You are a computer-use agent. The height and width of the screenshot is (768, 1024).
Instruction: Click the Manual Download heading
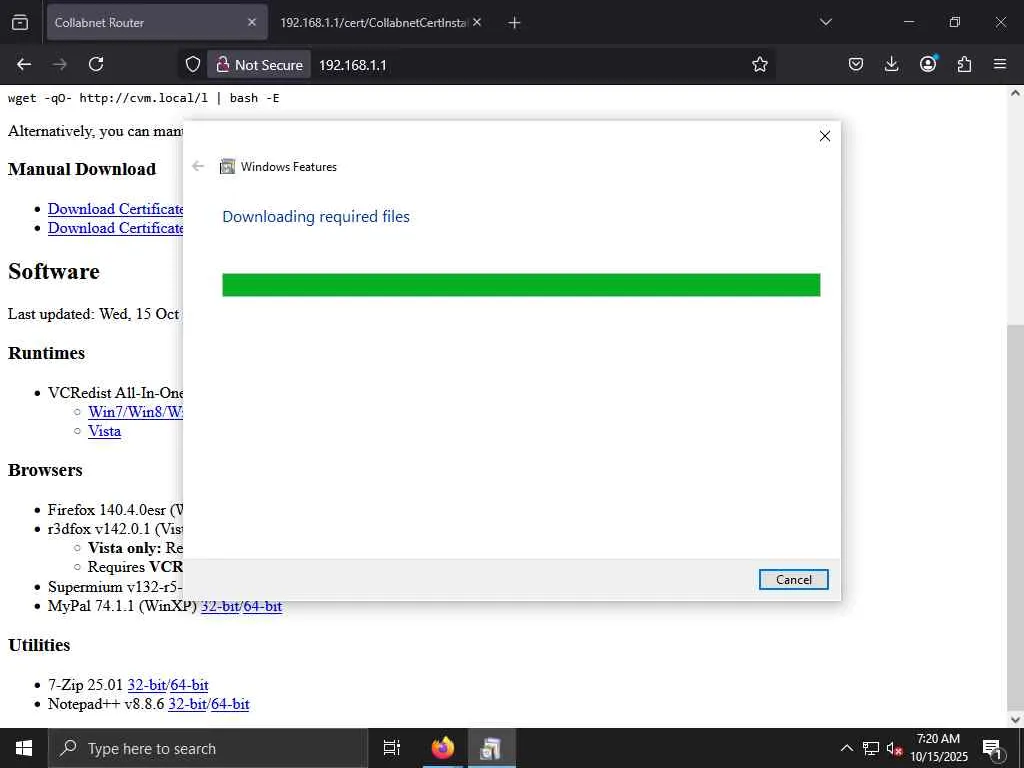pyautogui.click(x=82, y=169)
